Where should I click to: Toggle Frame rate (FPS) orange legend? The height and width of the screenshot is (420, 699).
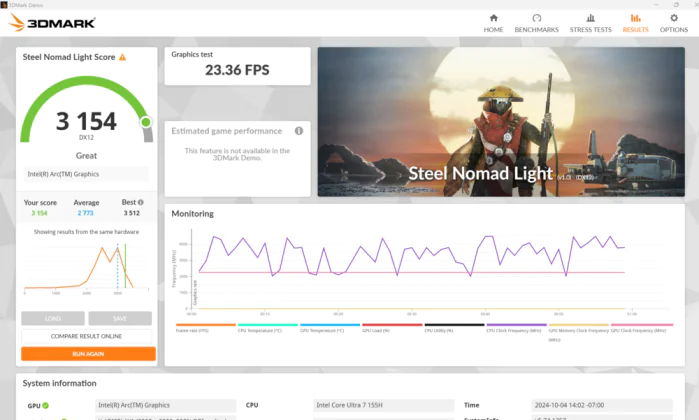pyautogui.click(x=206, y=328)
